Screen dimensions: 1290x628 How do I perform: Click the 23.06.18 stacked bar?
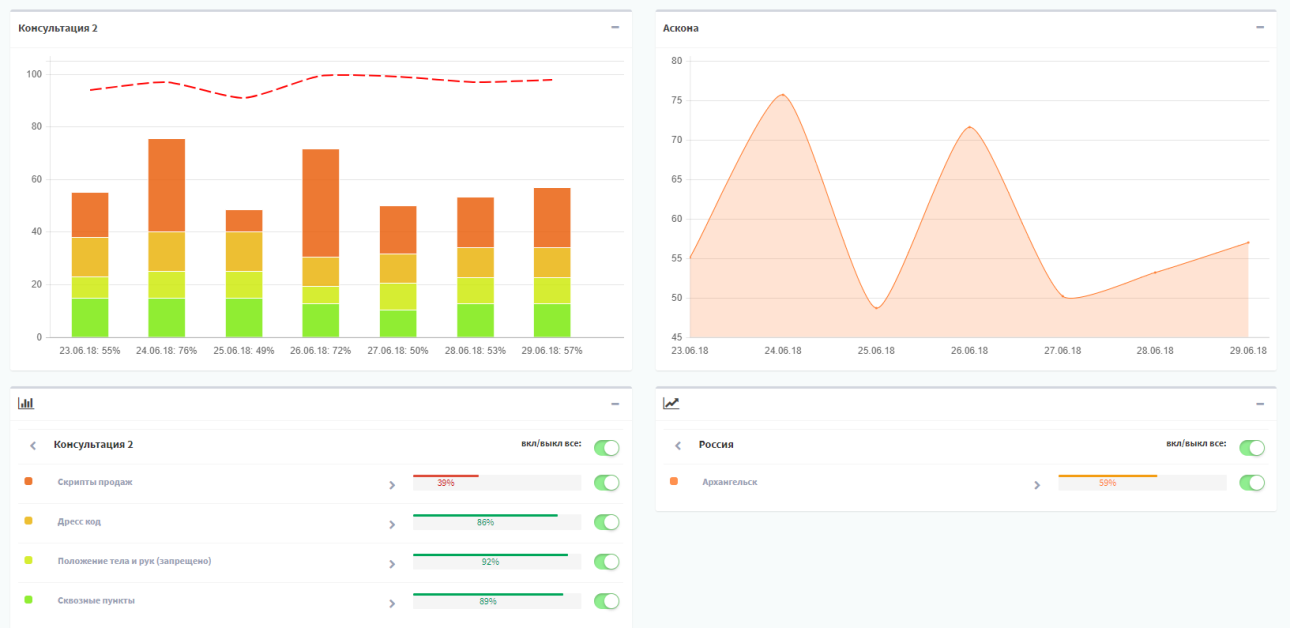[90, 265]
